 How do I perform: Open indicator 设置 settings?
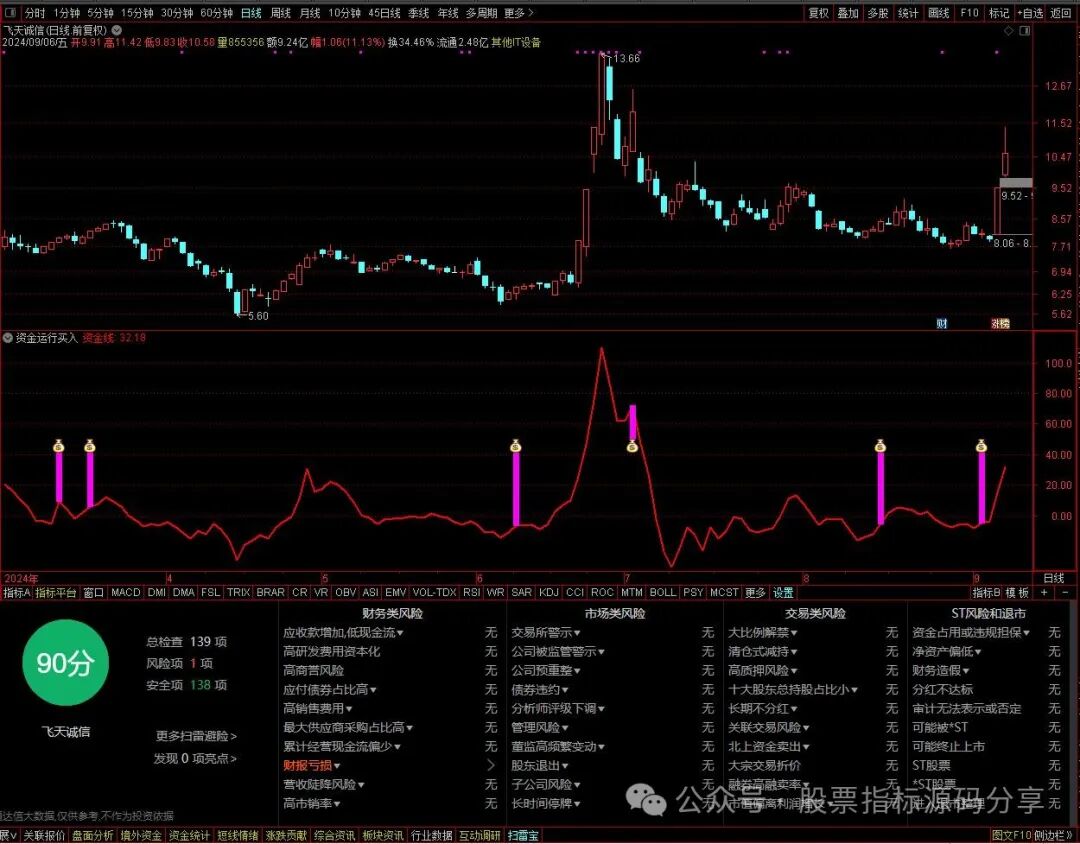(x=782, y=593)
